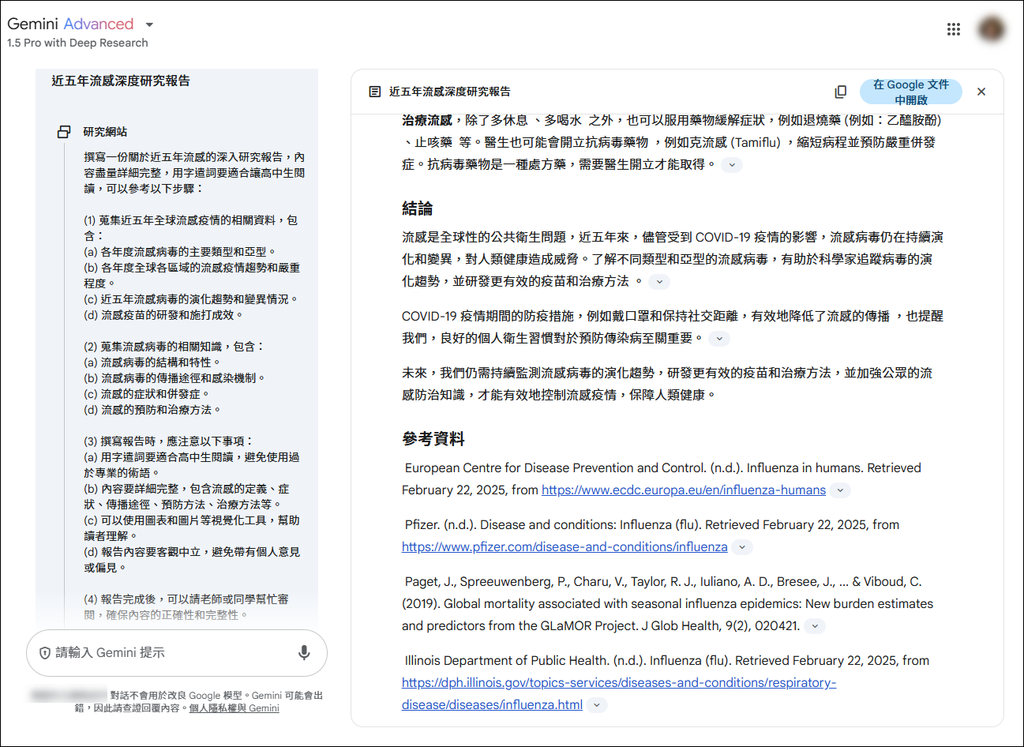
Task: Click the bold 治療流感 text
Action: click(427, 120)
